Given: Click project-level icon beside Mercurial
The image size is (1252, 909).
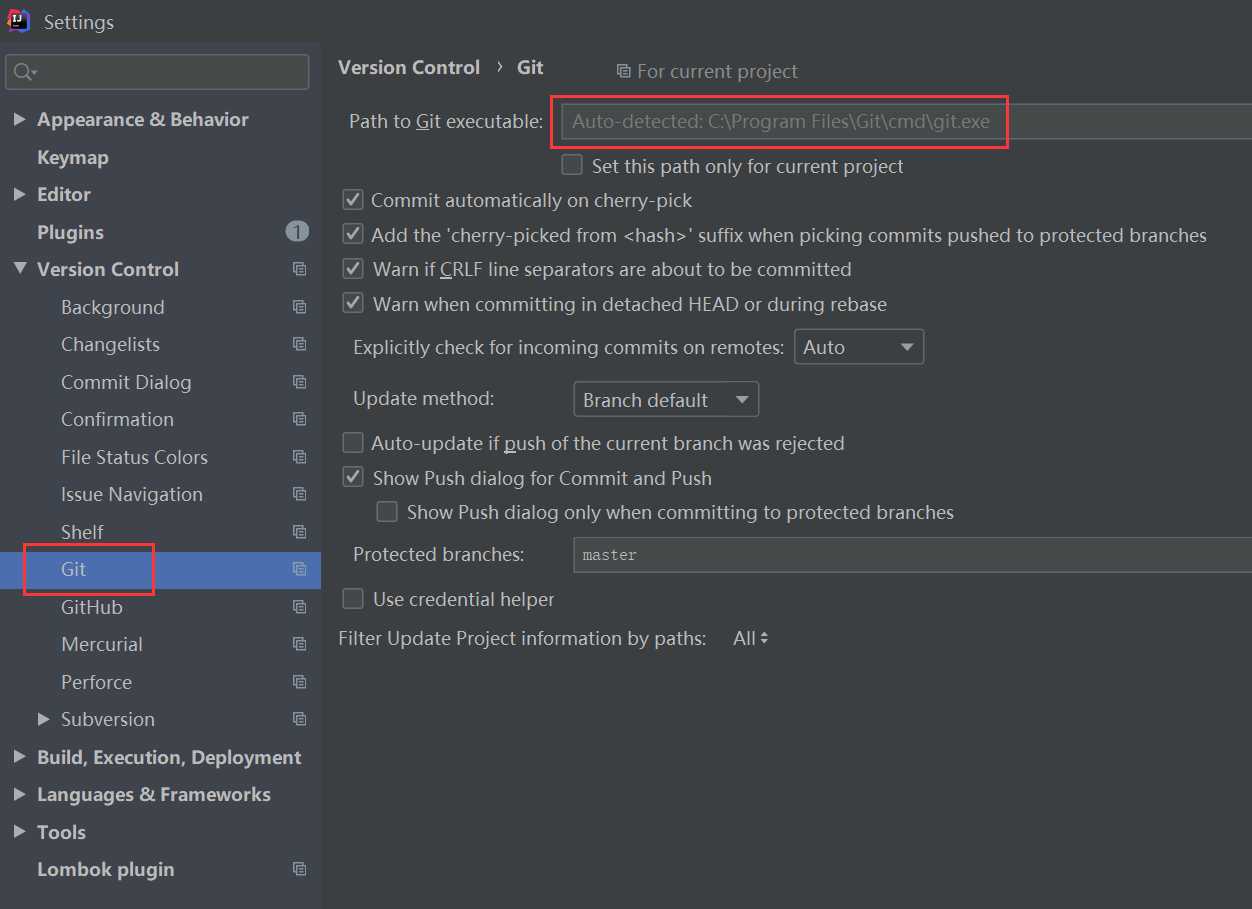Looking at the screenshot, I should click(x=299, y=644).
